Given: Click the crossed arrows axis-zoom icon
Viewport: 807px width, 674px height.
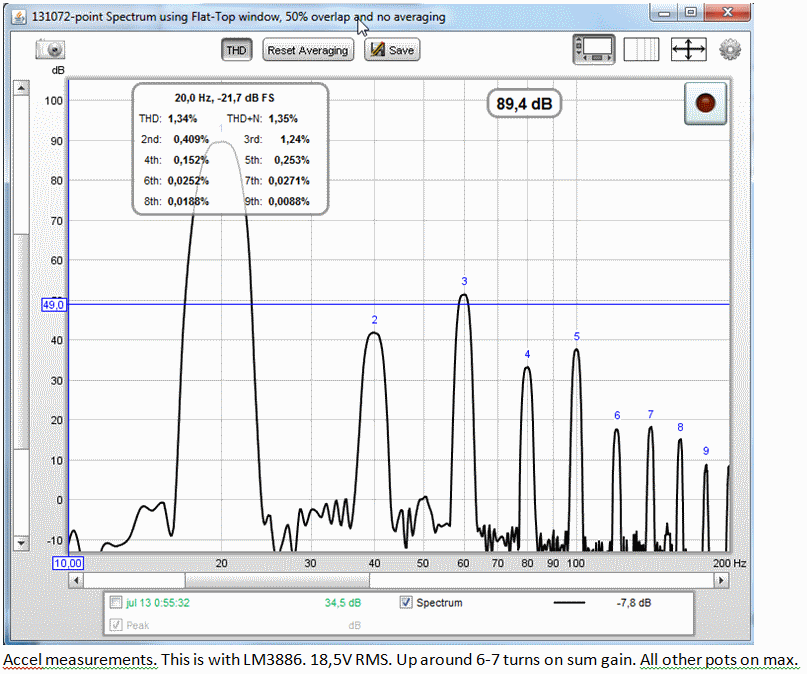Looking at the screenshot, I should pos(689,50).
